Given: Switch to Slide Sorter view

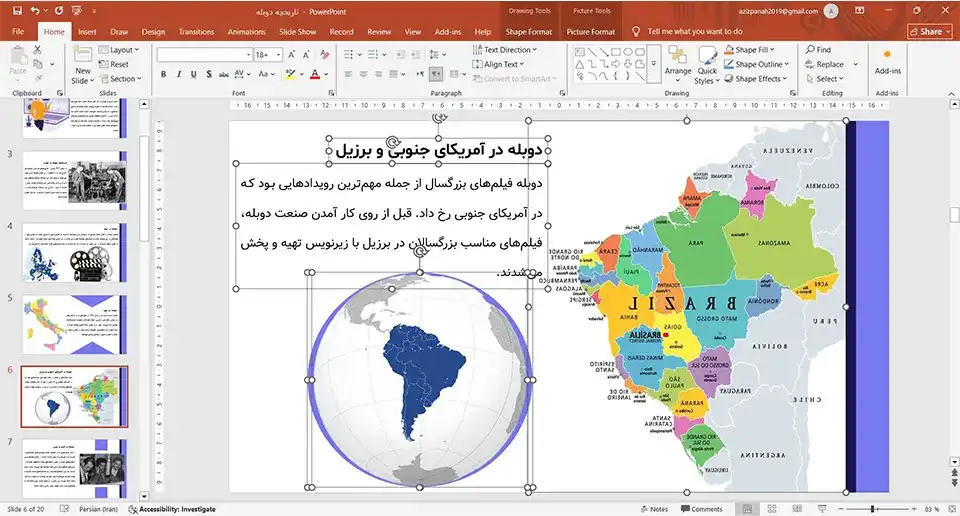Looking at the screenshot, I should [x=772, y=509].
